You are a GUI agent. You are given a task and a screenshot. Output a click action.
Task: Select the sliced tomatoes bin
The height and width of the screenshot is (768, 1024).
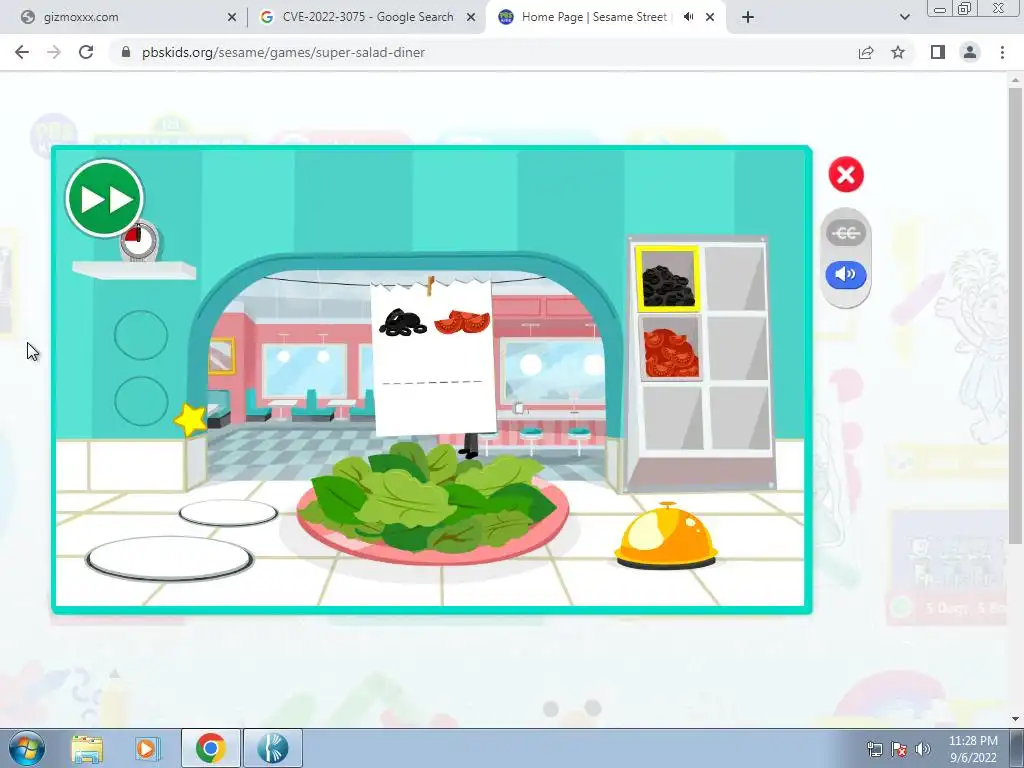click(670, 348)
